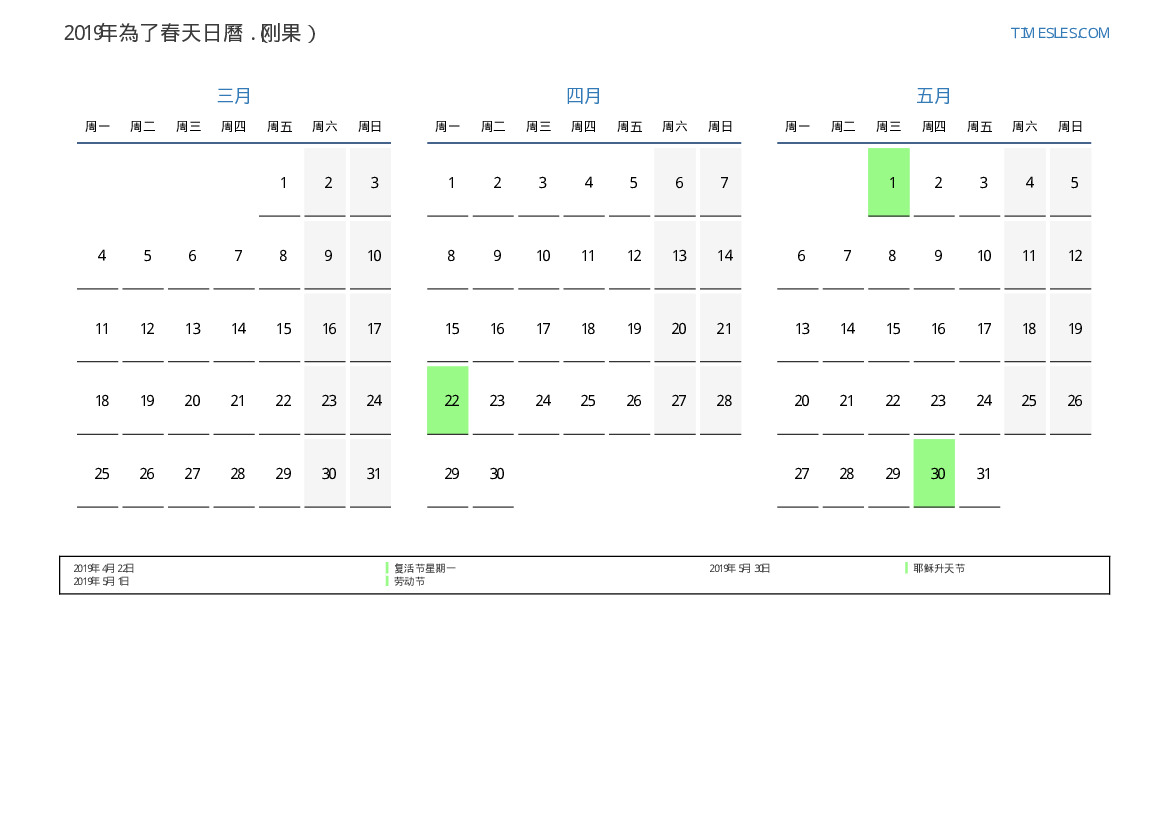Click the 2019年4月22日 legend date
Screen dimensions: 1169x827
[x=104, y=568]
